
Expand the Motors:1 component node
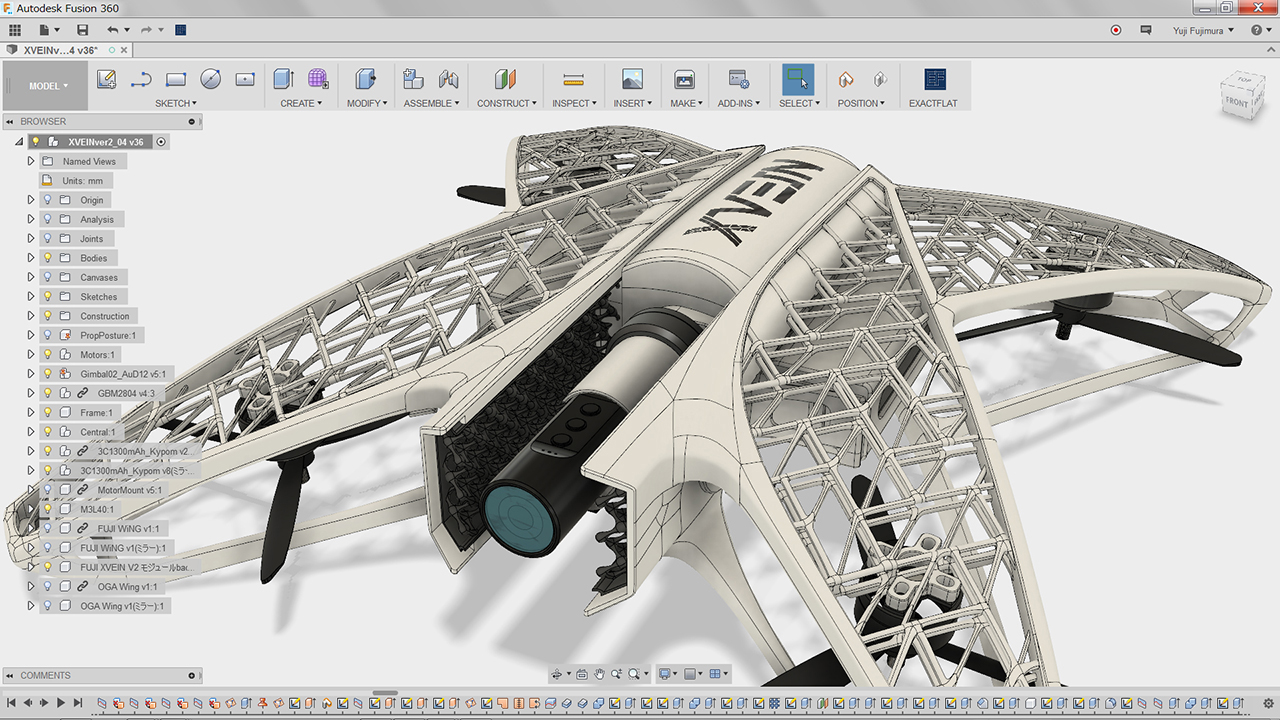31,355
